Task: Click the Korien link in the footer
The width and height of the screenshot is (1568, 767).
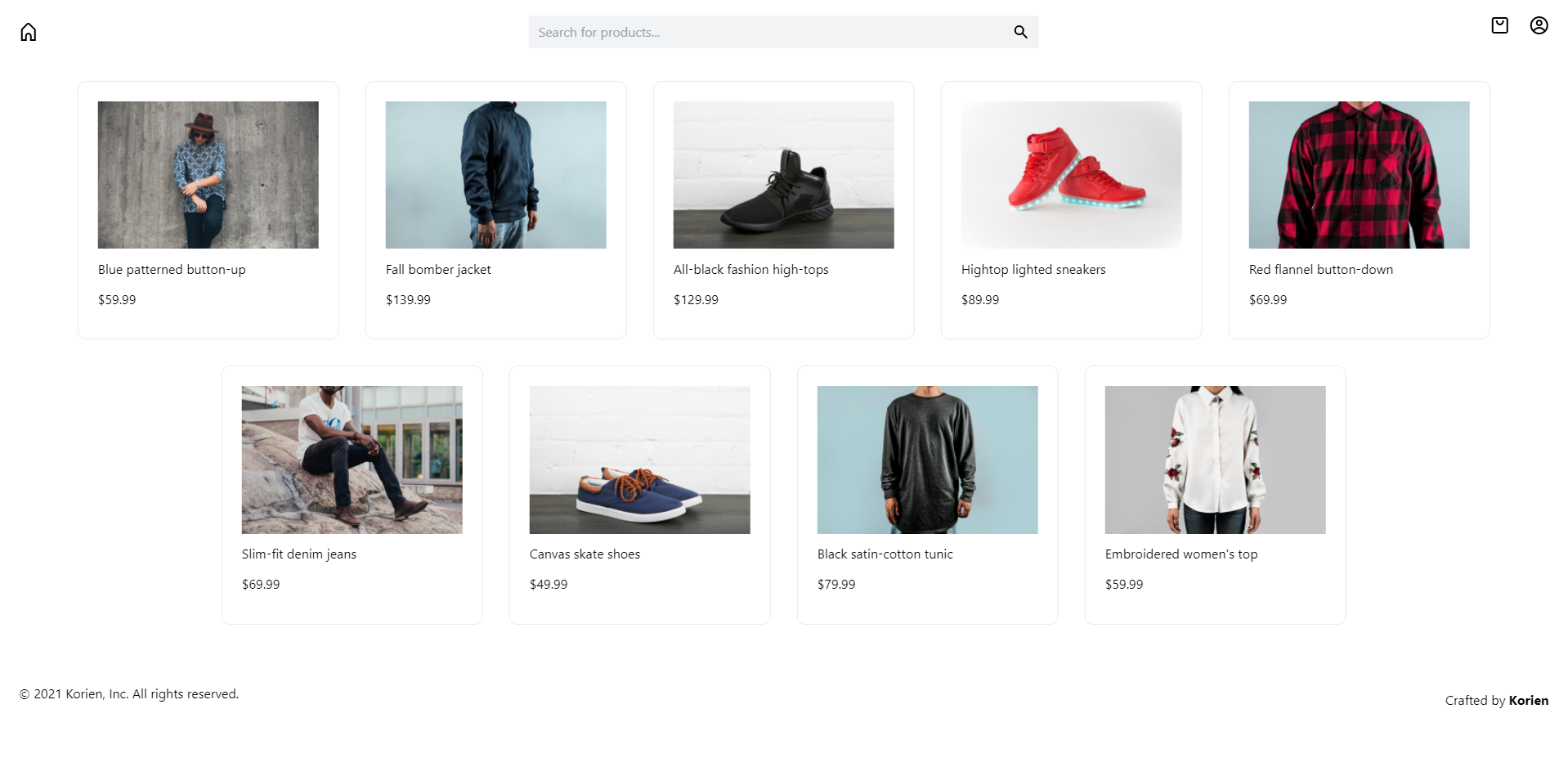Action: (x=1529, y=700)
